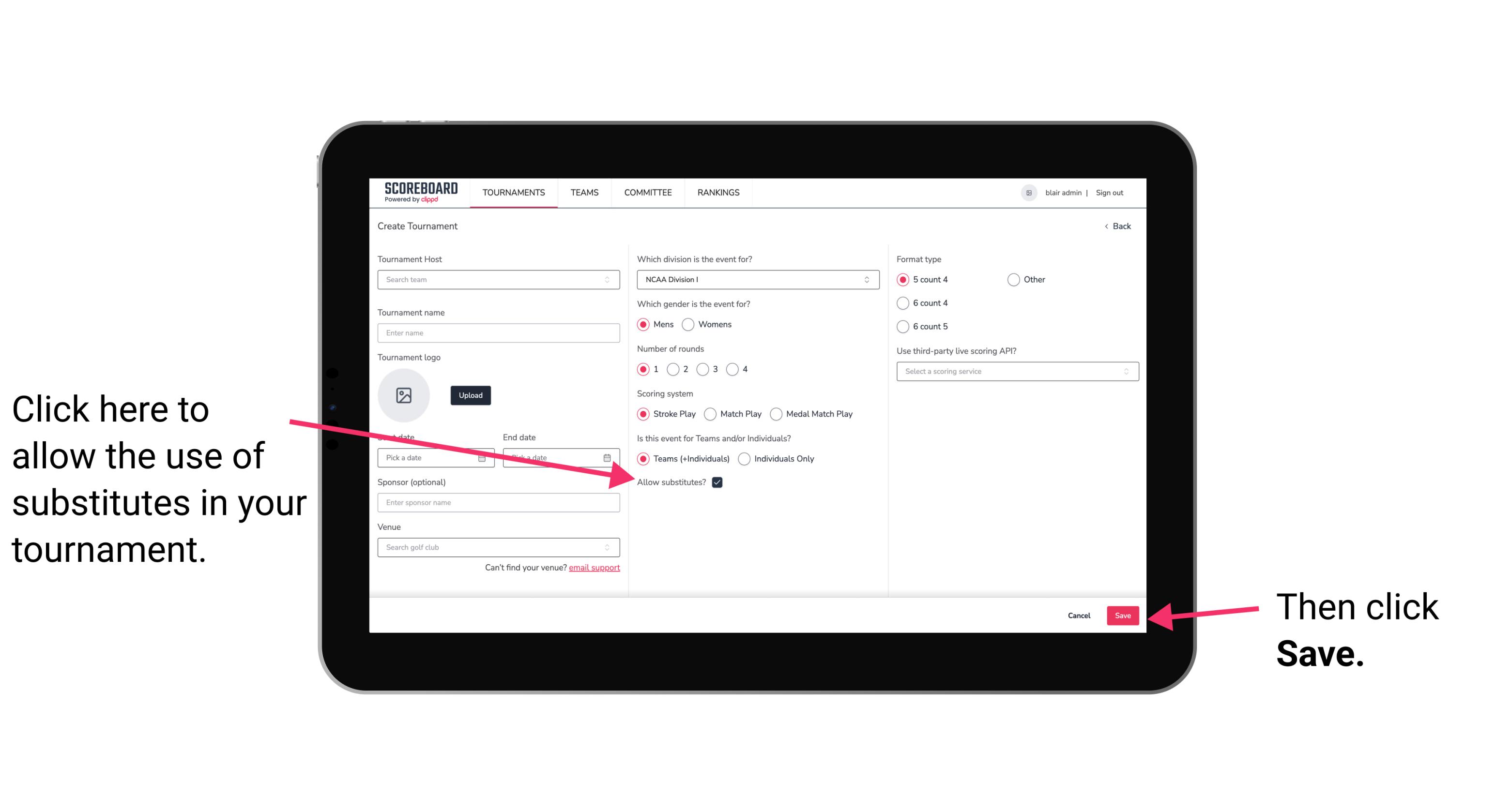The width and height of the screenshot is (1510, 812).
Task: Click the Tournament name input field
Action: 498,332
